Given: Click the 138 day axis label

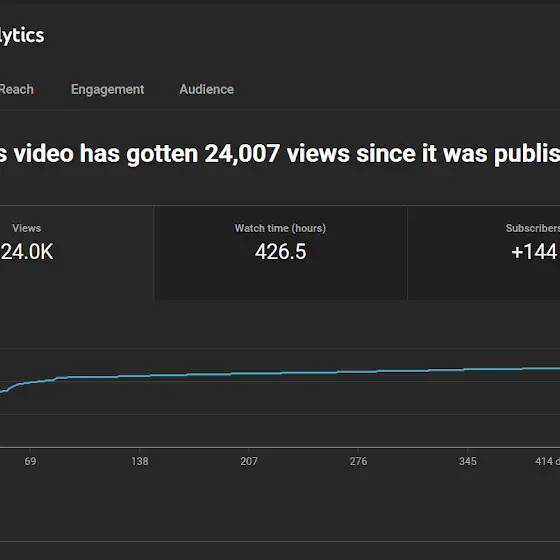Looking at the screenshot, I should tap(140, 461).
